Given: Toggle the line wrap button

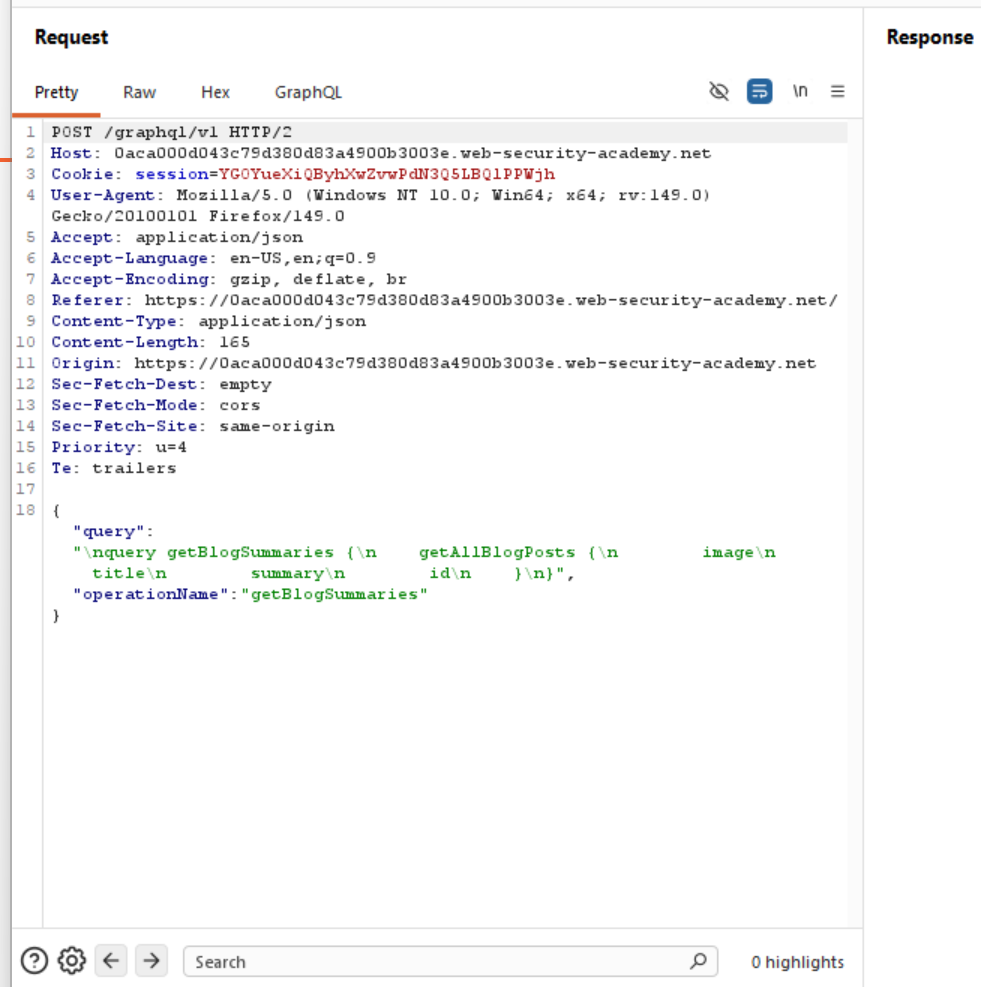Looking at the screenshot, I should [759, 91].
